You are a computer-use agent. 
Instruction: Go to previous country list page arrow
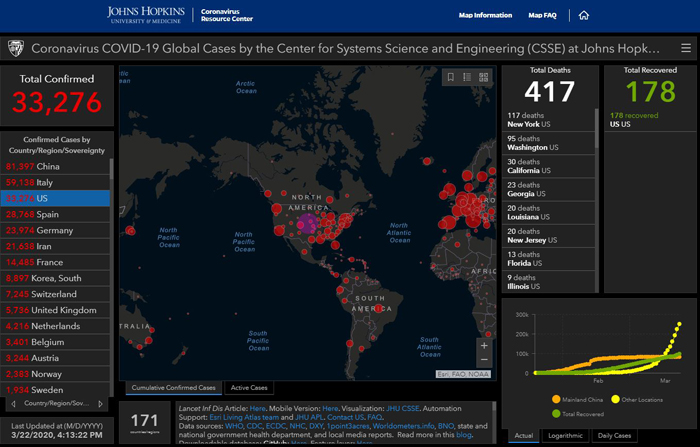tap(13, 404)
